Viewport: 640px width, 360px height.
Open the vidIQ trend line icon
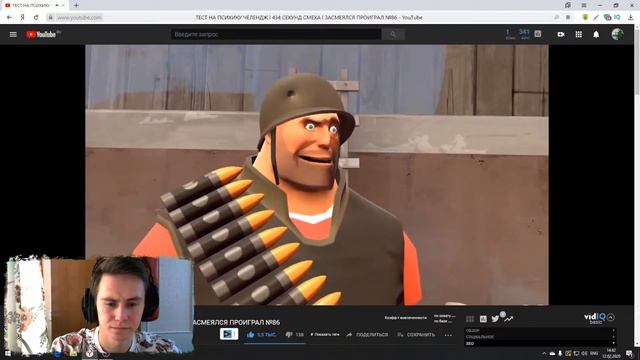[x=509, y=319]
